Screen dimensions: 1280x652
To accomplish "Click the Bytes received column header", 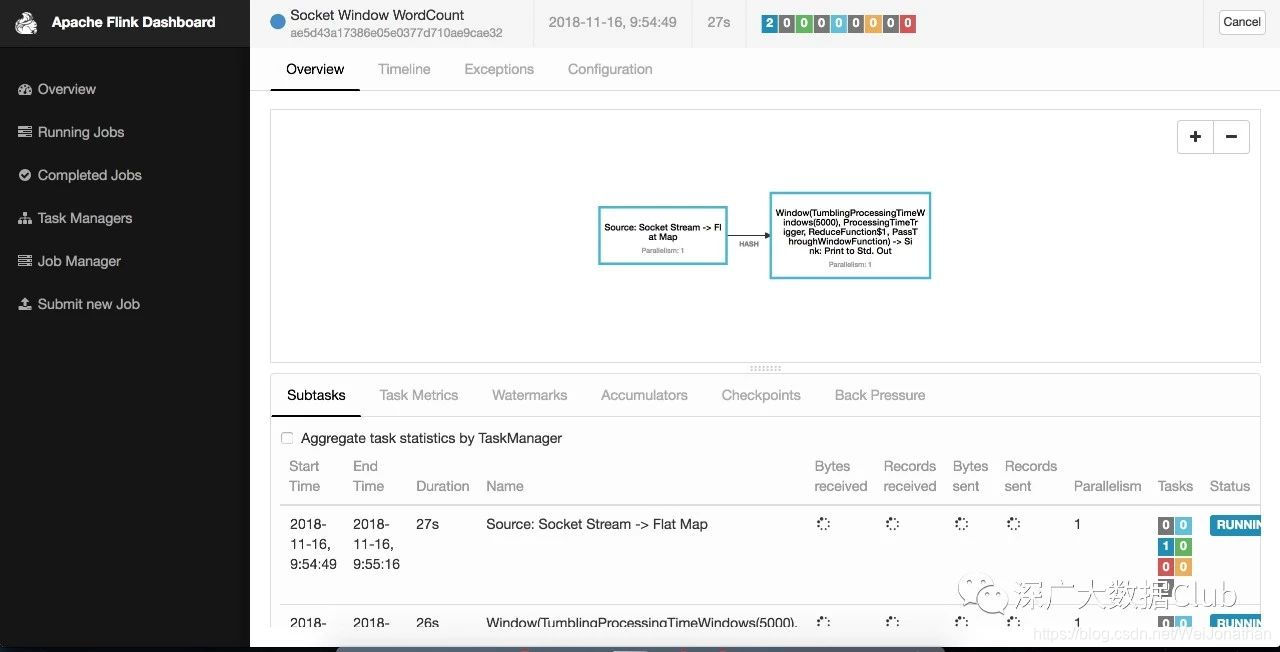I will (x=841, y=476).
